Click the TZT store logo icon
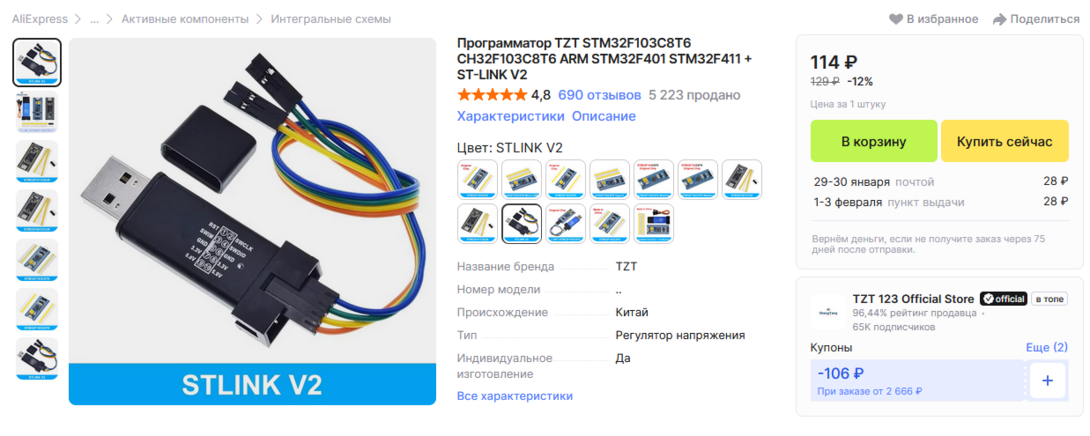The height and width of the screenshot is (436, 1090). pos(828,312)
